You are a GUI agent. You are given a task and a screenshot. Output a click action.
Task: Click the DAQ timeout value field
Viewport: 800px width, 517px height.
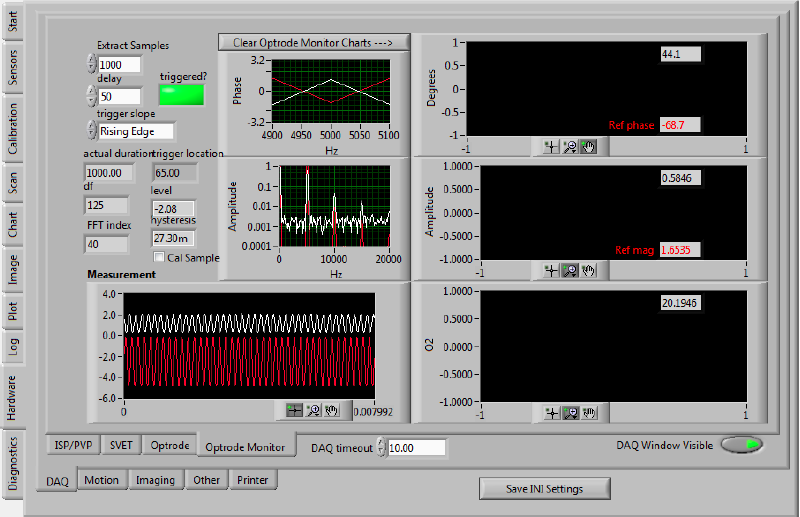417,448
